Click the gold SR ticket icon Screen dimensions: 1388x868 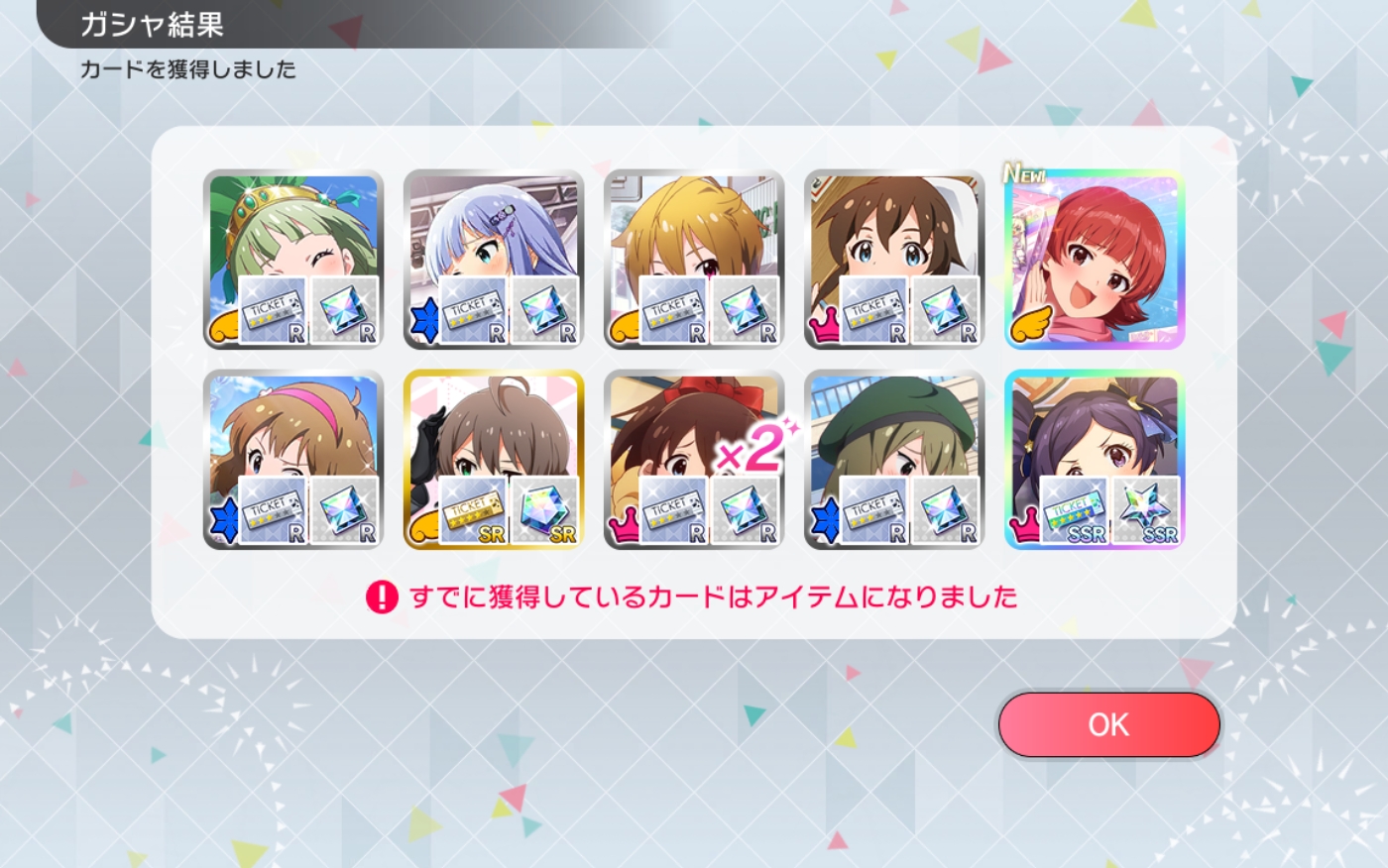[x=473, y=510]
